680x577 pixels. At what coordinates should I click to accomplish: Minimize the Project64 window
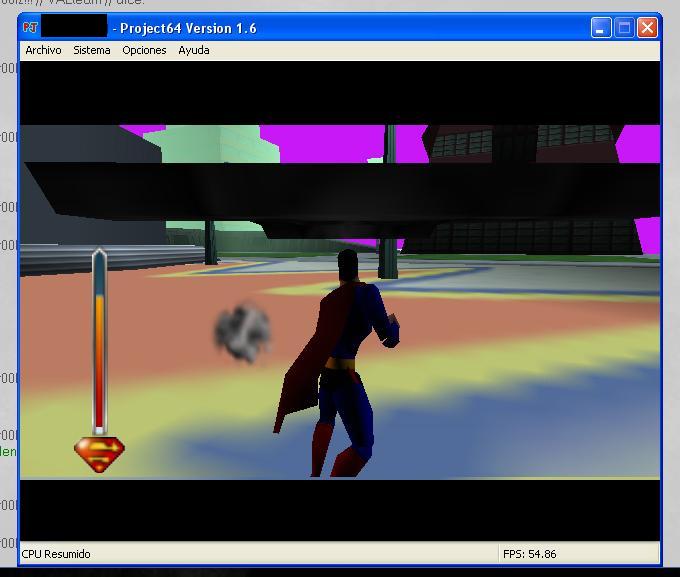coord(601,28)
